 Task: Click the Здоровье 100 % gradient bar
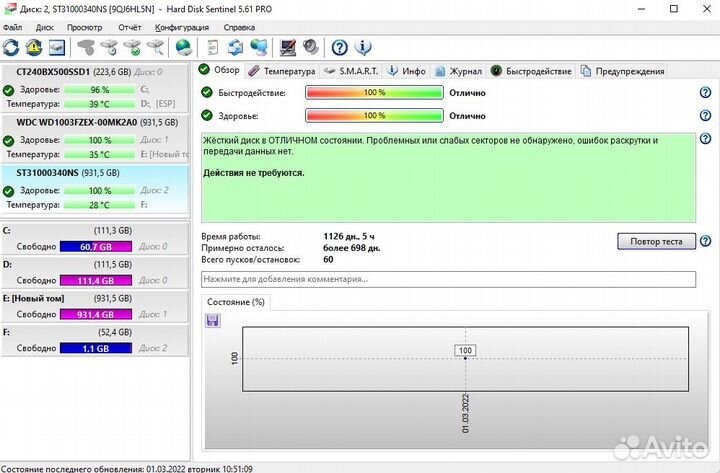point(374,115)
